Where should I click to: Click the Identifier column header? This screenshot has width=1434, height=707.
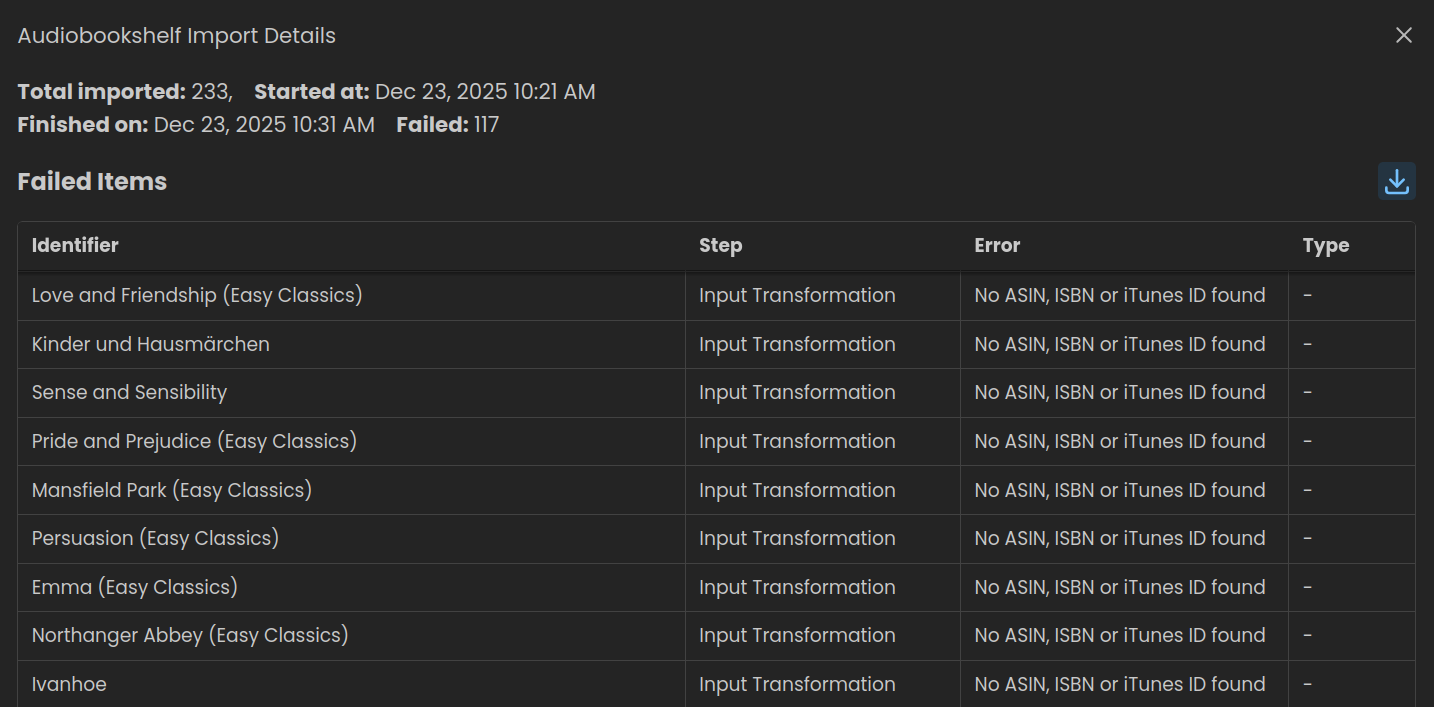(75, 246)
